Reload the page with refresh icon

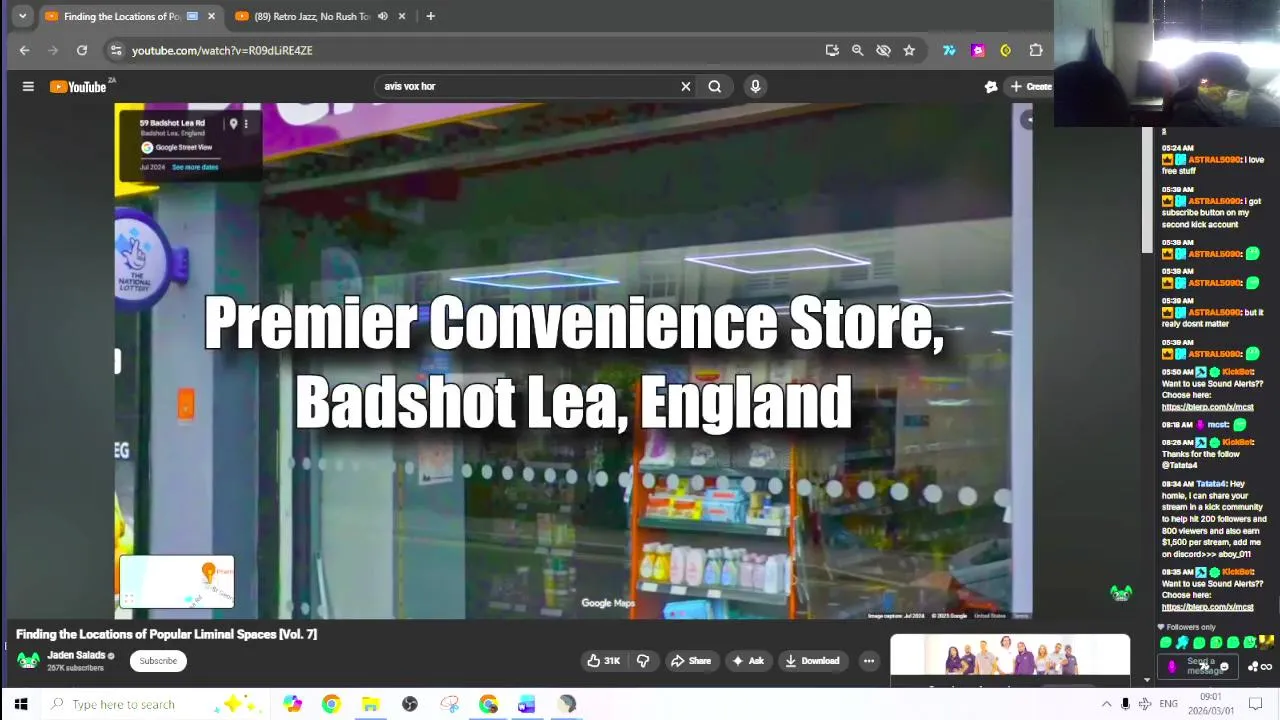tap(82, 50)
